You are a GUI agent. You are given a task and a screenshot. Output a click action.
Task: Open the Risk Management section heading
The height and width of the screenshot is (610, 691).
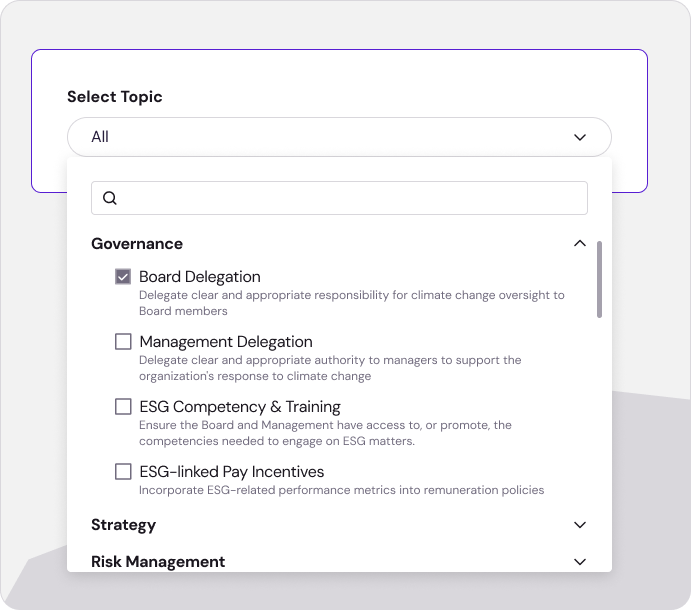point(158,562)
